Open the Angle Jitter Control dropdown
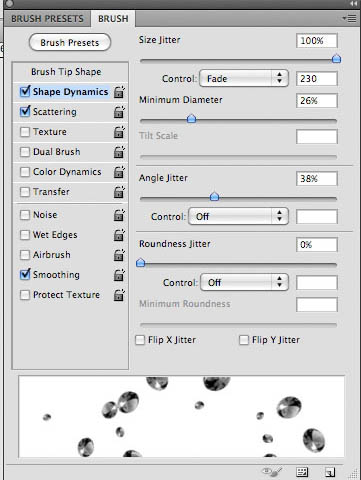 tap(238, 217)
